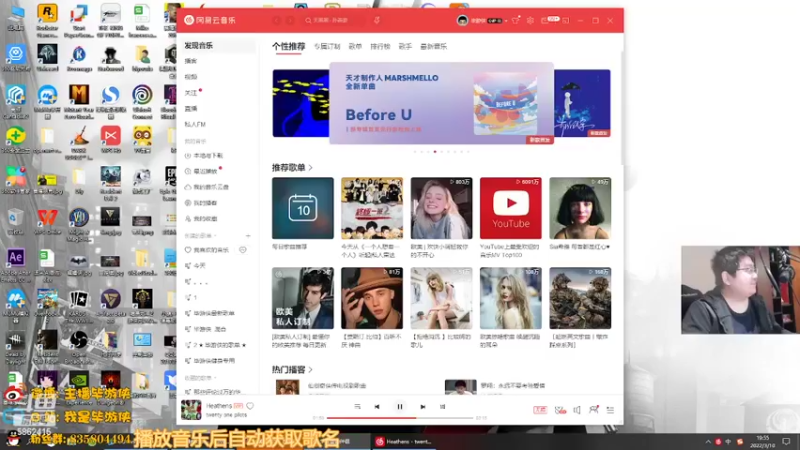The height and width of the screenshot is (450, 800).
Task: Open the daily recommendation calendar 10 card
Action: click(303, 208)
